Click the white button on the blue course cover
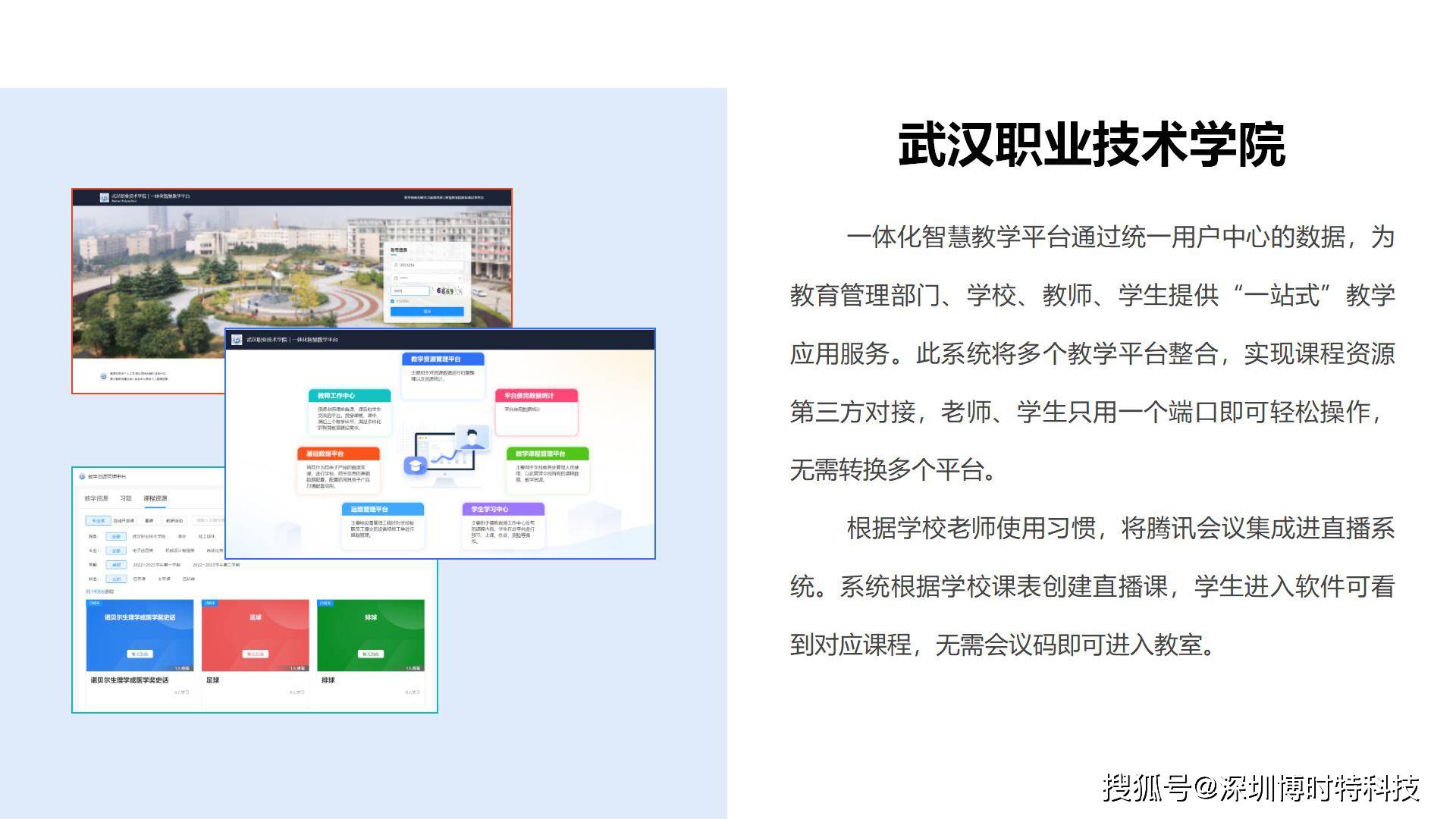This screenshot has height=819, width=1456. click(140, 654)
